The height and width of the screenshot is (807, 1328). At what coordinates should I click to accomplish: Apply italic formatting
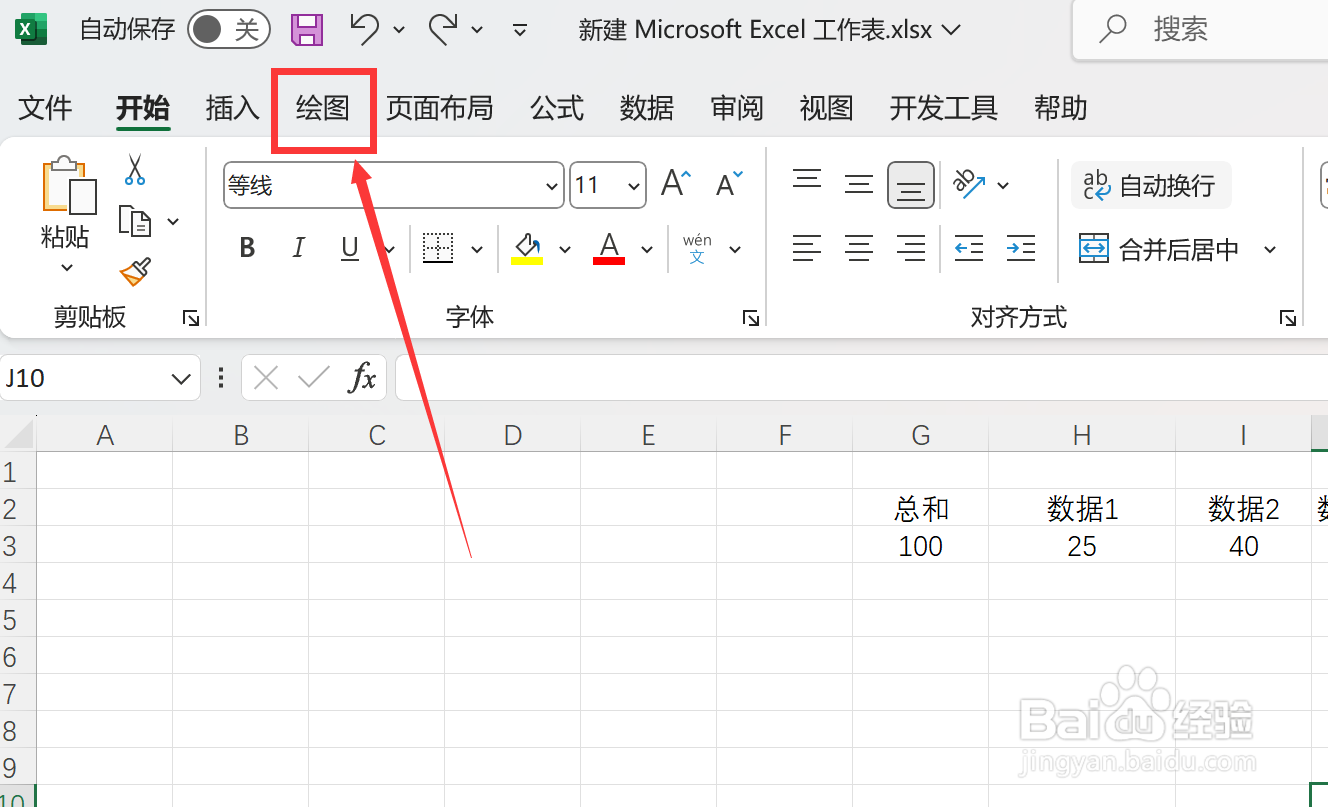[x=298, y=248]
